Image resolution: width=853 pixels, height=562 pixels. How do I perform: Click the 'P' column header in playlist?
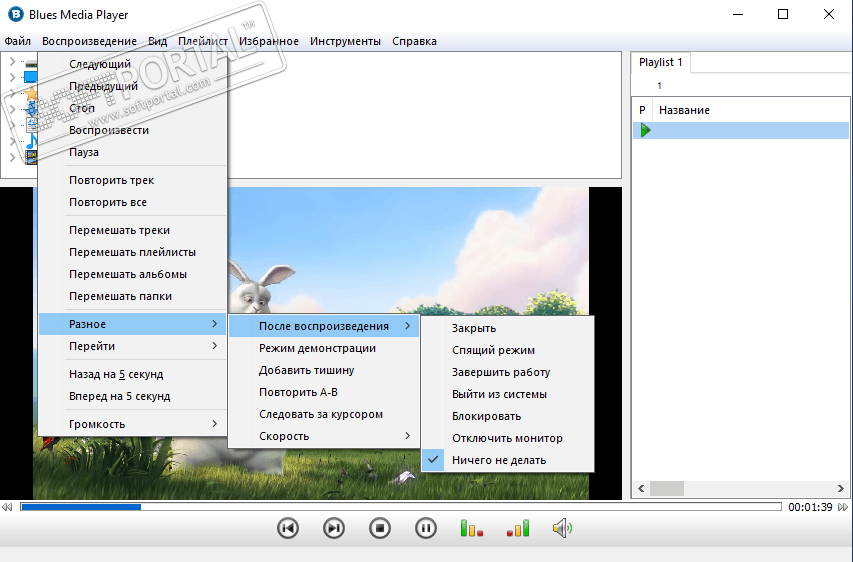(642, 110)
